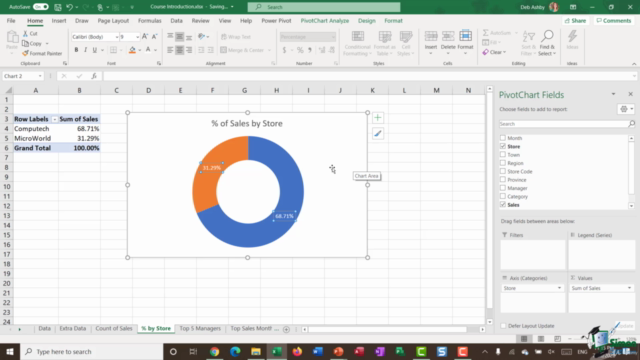Switch to the Formulas ribbon tab

[x=149, y=20]
